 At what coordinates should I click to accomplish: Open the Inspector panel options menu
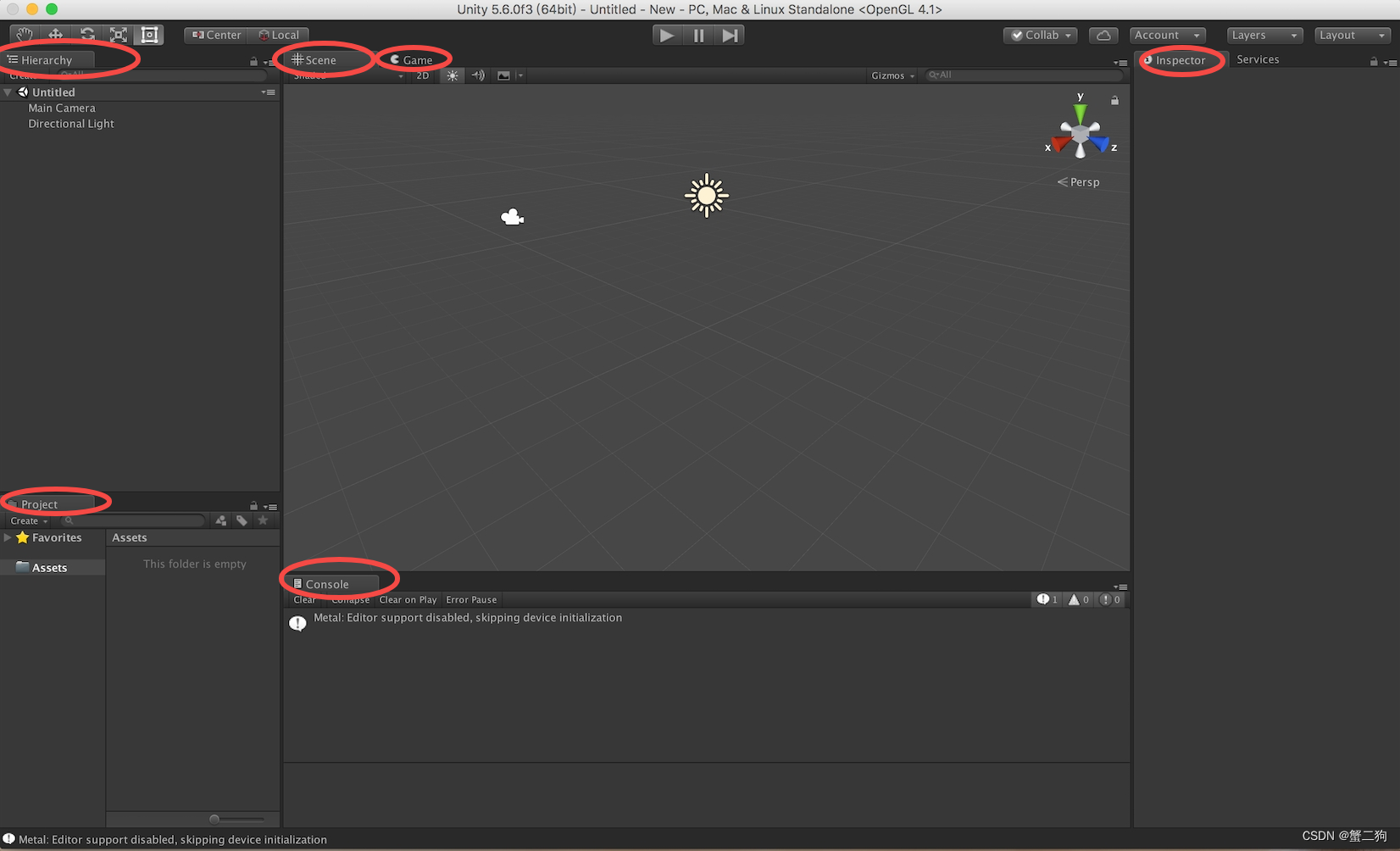click(x=1390, y=62)
